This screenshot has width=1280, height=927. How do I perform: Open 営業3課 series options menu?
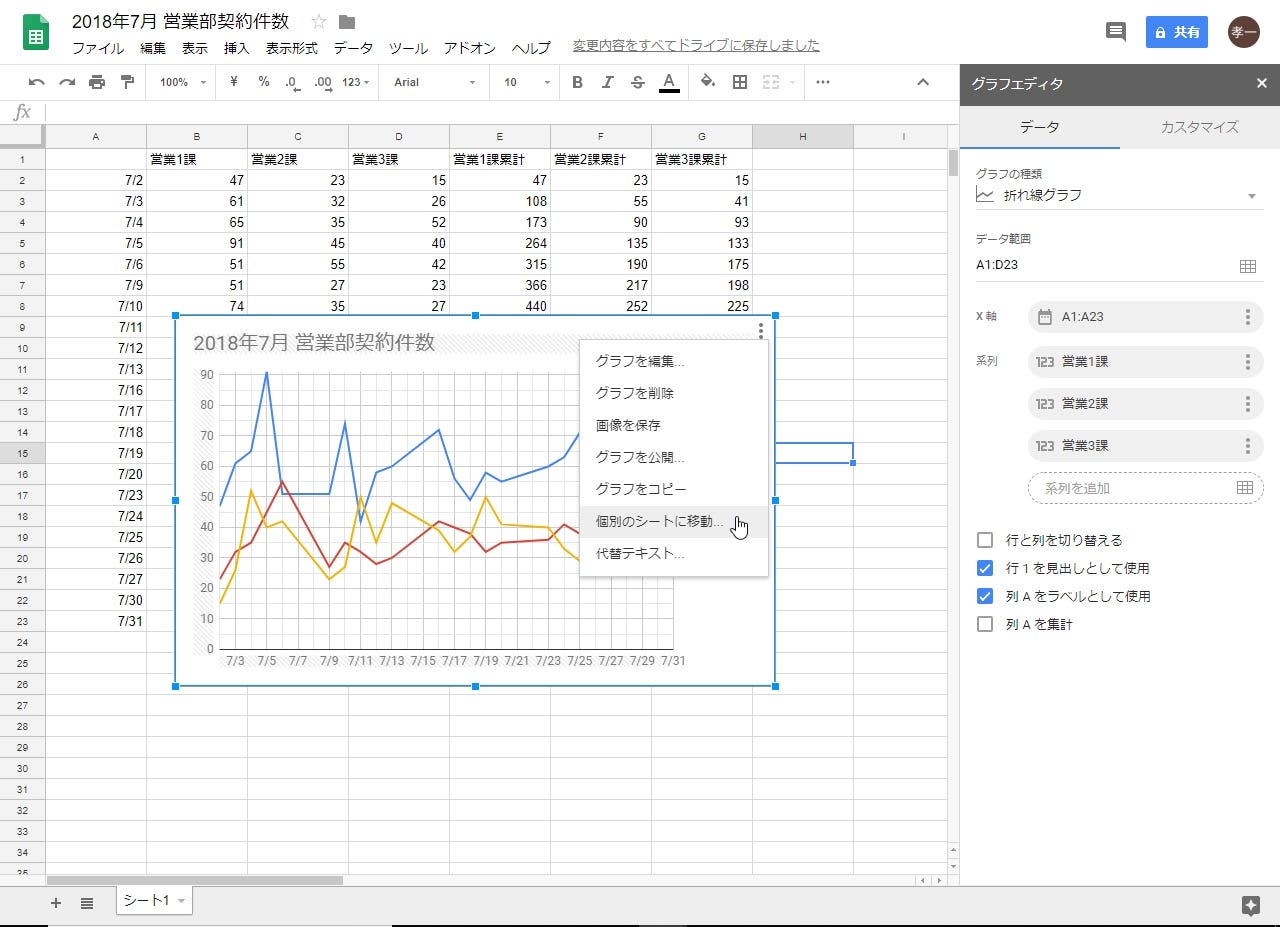coord(1247,446)
